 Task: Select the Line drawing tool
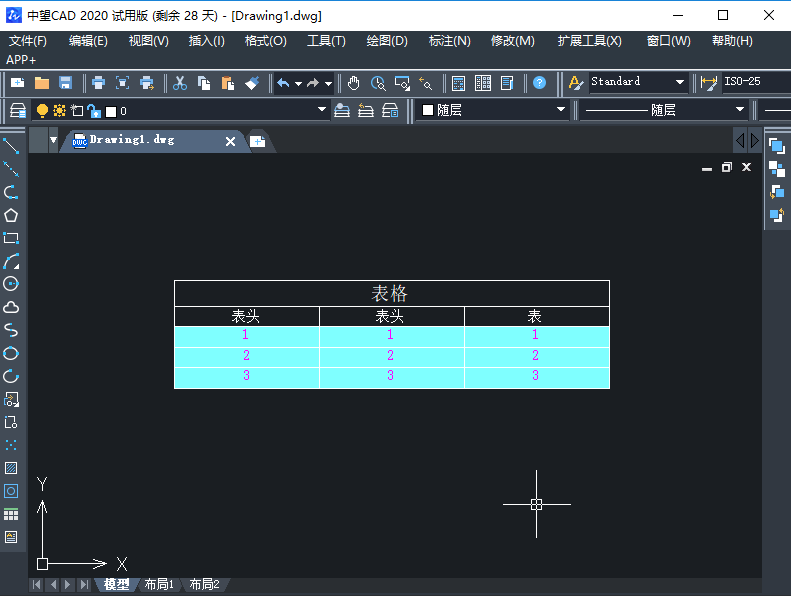11,146
